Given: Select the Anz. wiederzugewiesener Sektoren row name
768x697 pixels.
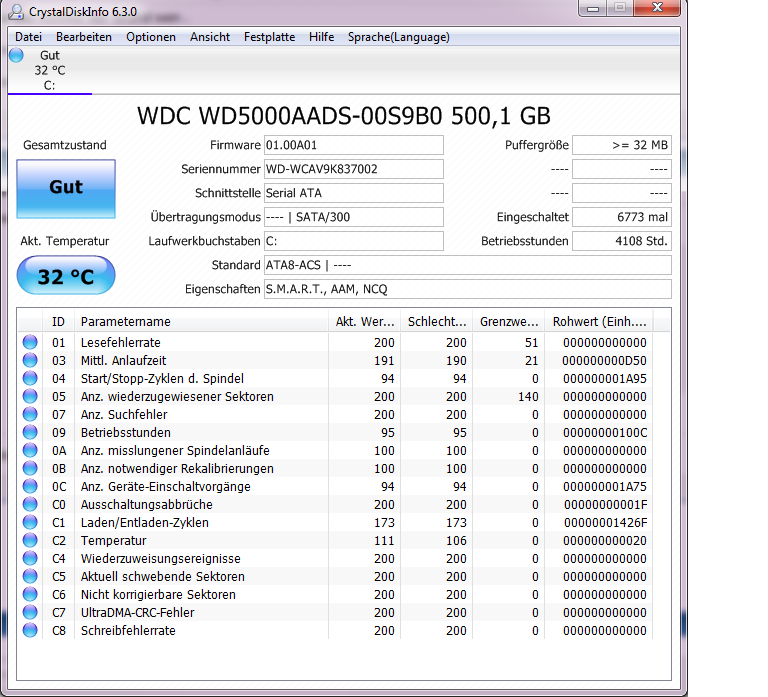Looking at the screenshot, I should (x=177, y=396).
